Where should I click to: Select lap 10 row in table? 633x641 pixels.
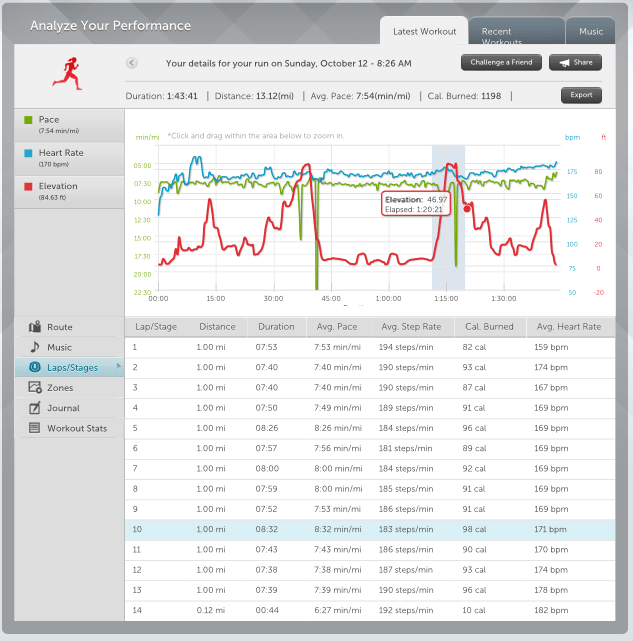(x=370, y=530)
